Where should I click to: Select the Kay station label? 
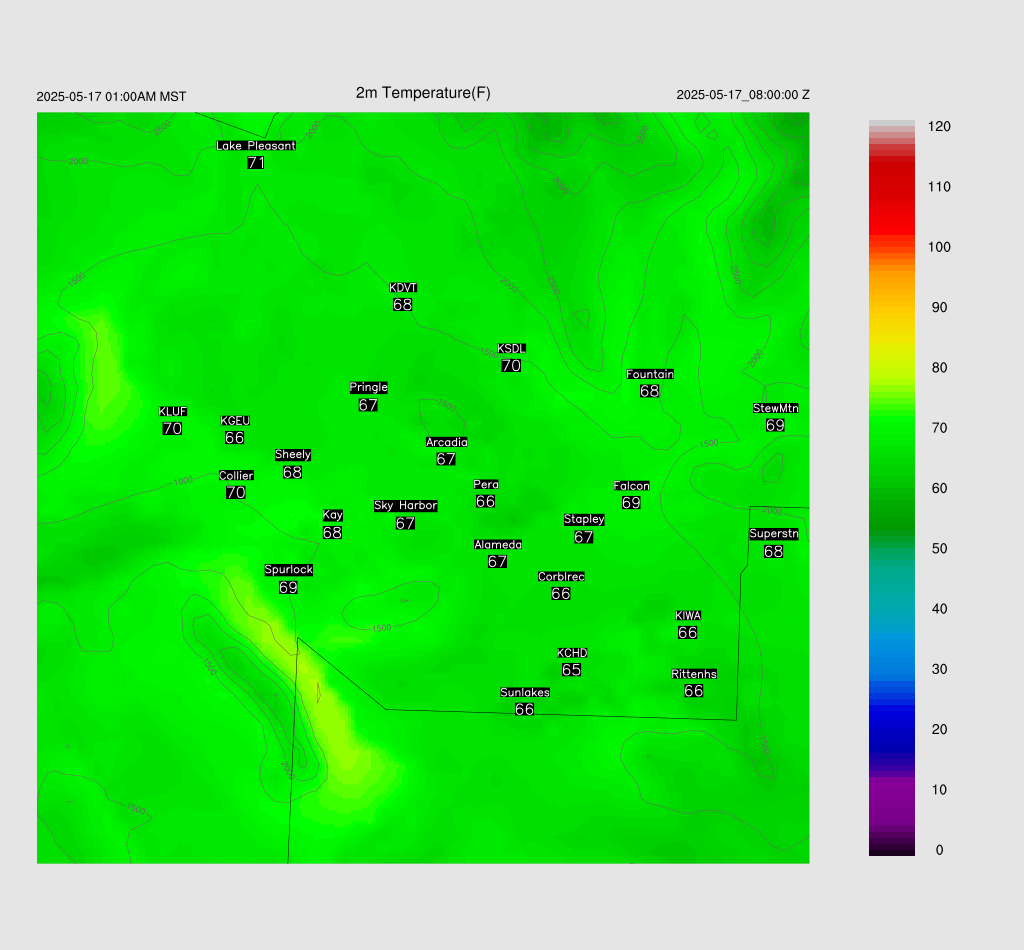332,515
